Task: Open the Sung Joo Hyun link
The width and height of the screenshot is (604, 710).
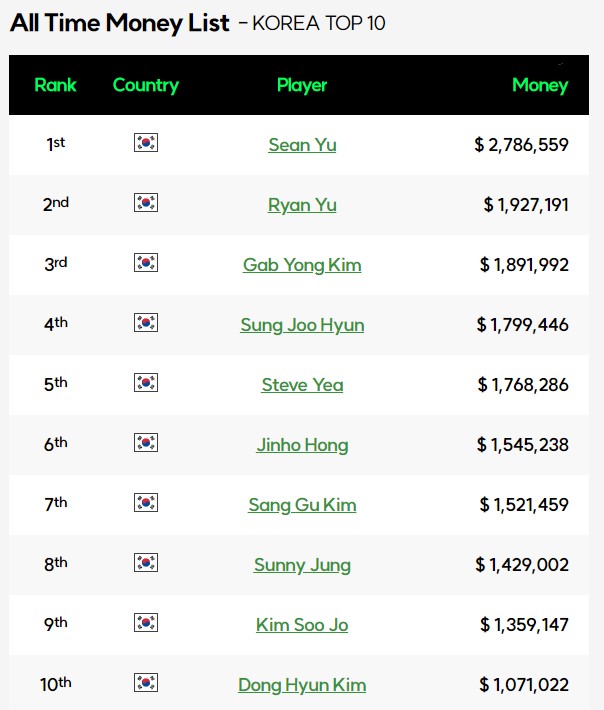Action: click(x=302, y=325)
